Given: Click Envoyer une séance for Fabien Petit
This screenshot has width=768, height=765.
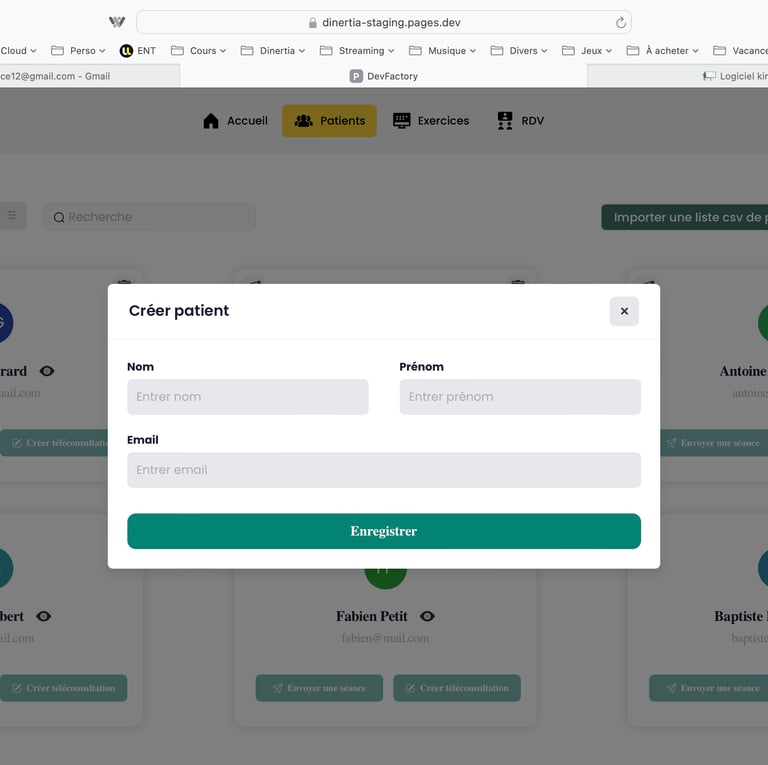Looking at the screenshot, I should click(319, 688).
